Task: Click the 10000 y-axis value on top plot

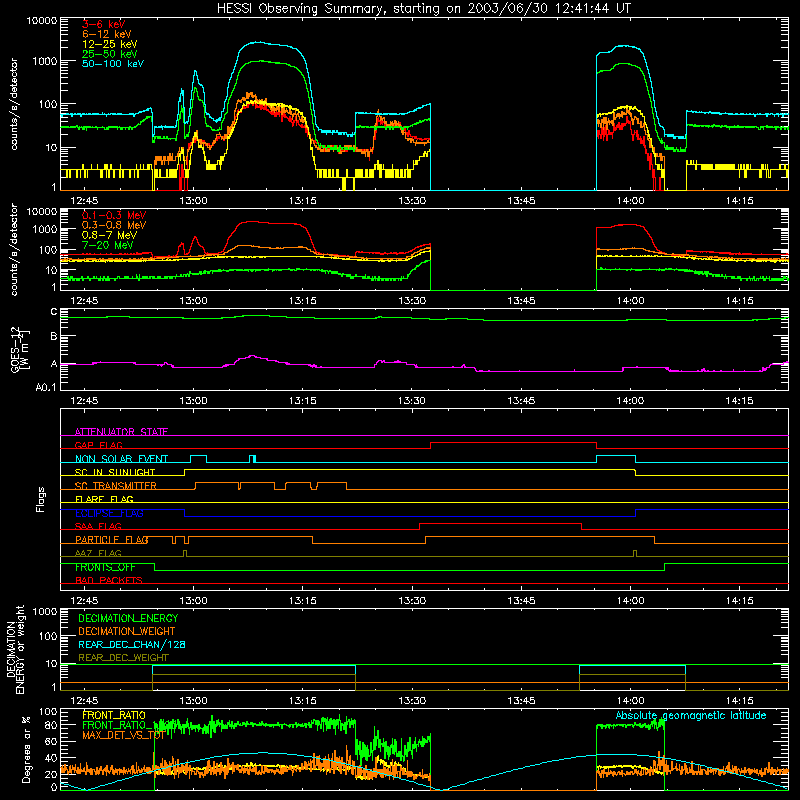Action: coord(42,21)
